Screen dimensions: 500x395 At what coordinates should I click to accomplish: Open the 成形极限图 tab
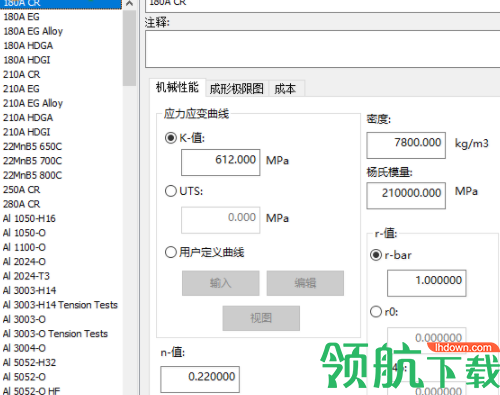coord(237,89)
